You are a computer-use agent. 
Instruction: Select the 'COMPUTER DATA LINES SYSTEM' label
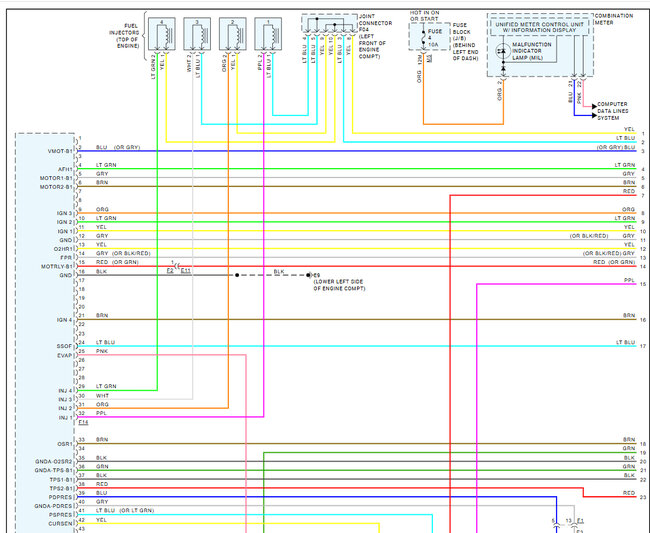click(x=613, y=111)
